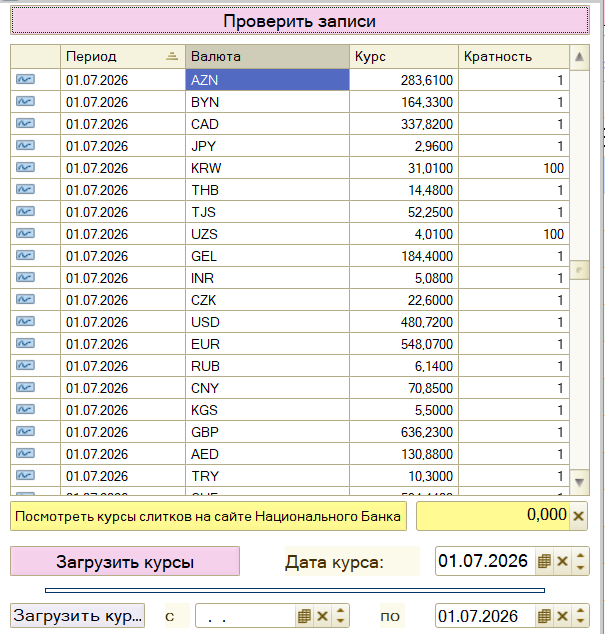Click the table's vertical scrollbar thumb
The height and width of the screenshot is (634, 605).
579,270
